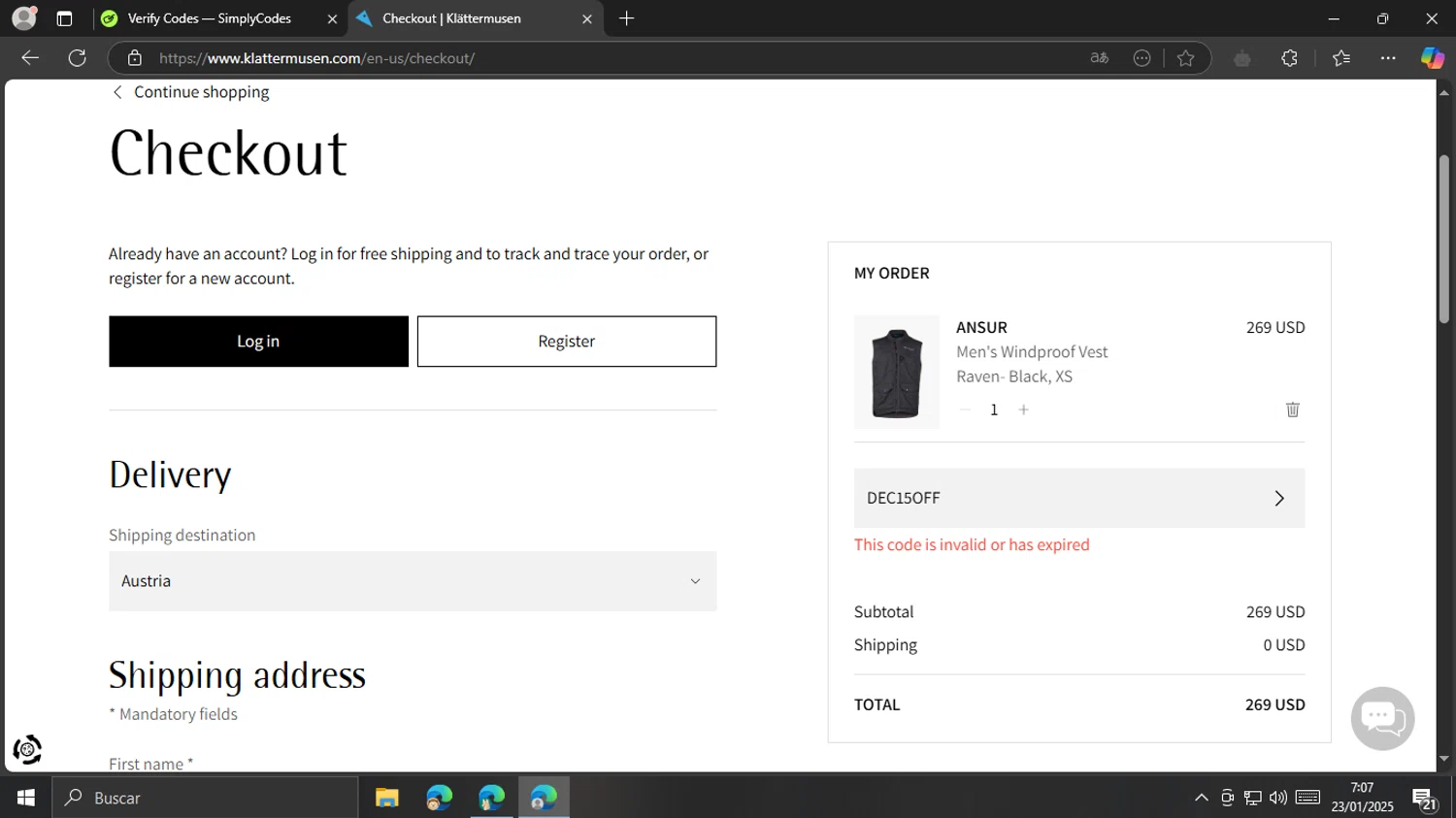Click the ANSUR vest thumbnail image
Screen dimensions: 1456x818
click(x=897, y=372)
